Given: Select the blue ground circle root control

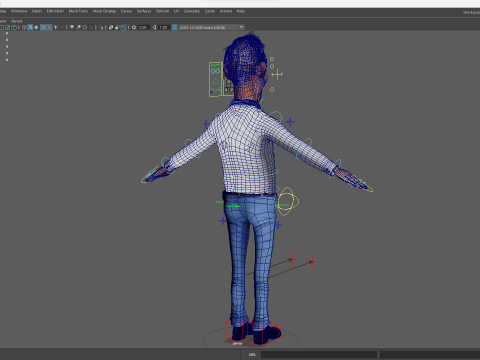Looking at the screenshot, I should point(251,338).
